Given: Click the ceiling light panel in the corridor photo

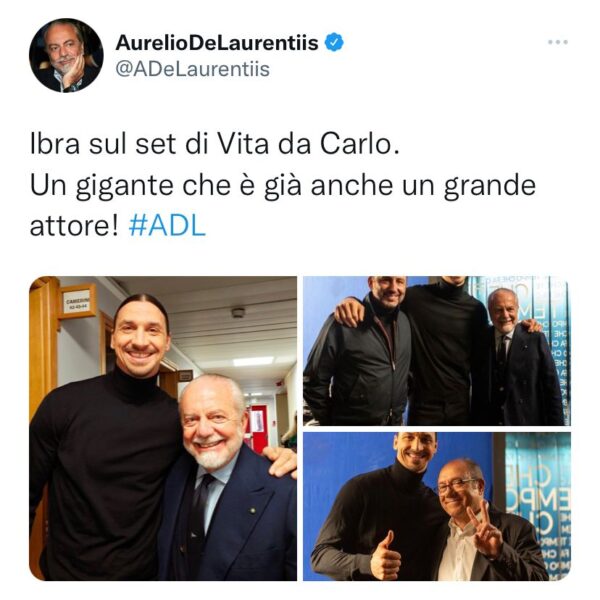Looking at the screenshot, I should [253, 362].
